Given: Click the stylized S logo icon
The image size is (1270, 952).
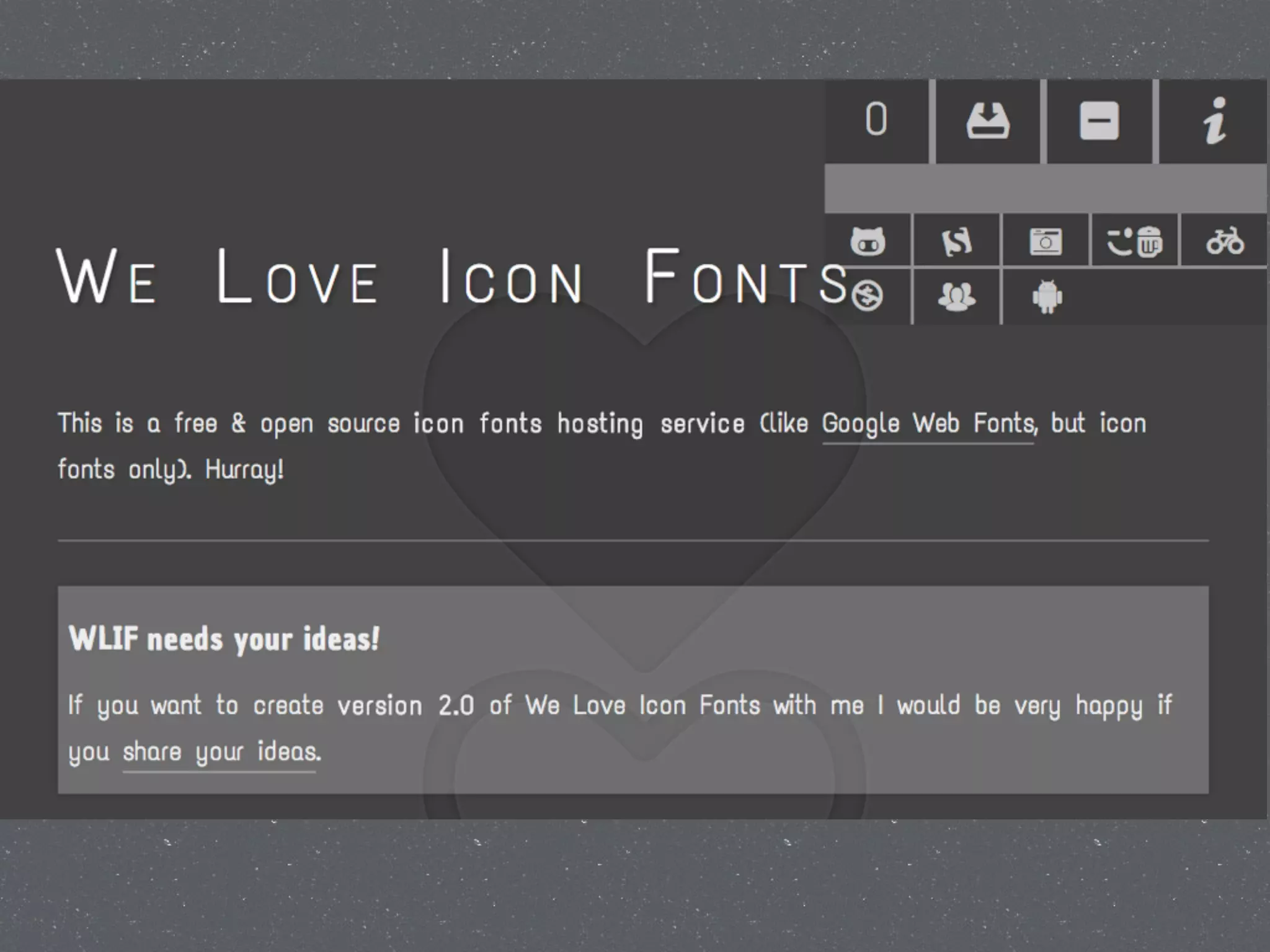Looking at the screenshot, I should (x=956, y=241).
